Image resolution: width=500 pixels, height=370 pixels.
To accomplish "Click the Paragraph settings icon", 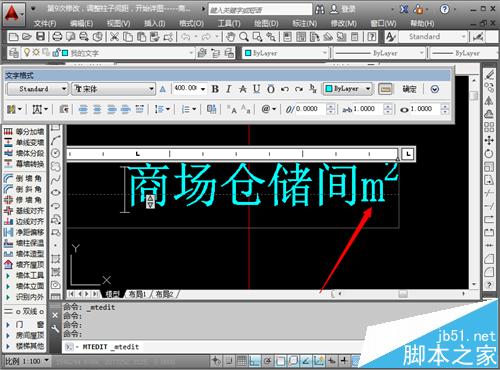I will [x=64, y=109].
